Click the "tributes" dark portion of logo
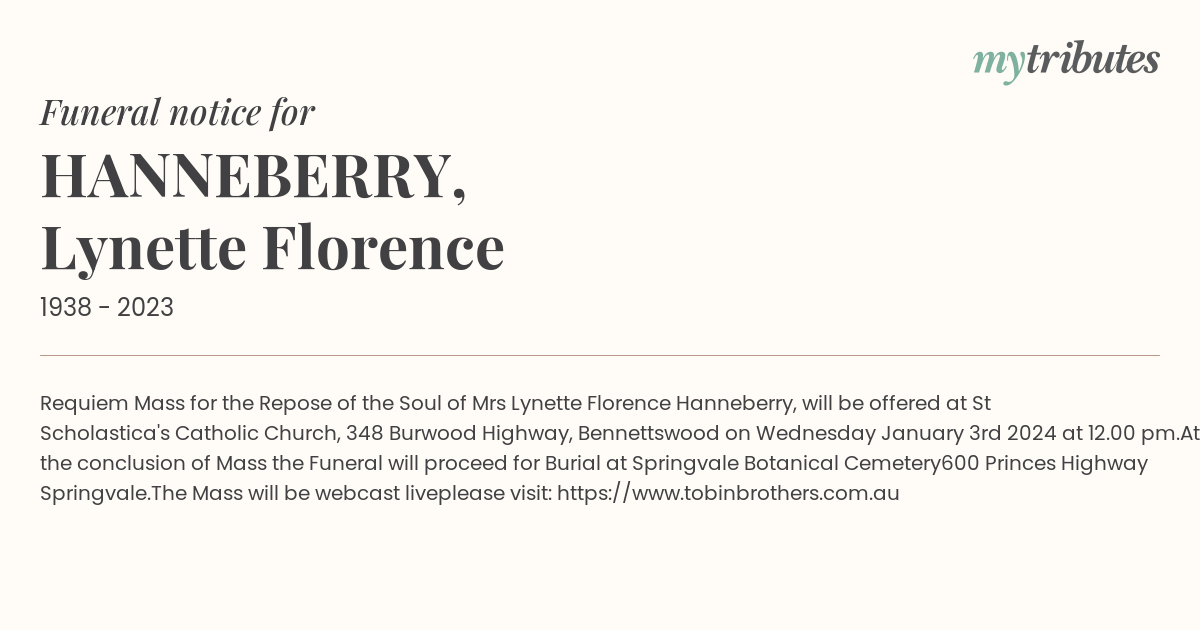 pyautogui.click(x=1093, y=59)
